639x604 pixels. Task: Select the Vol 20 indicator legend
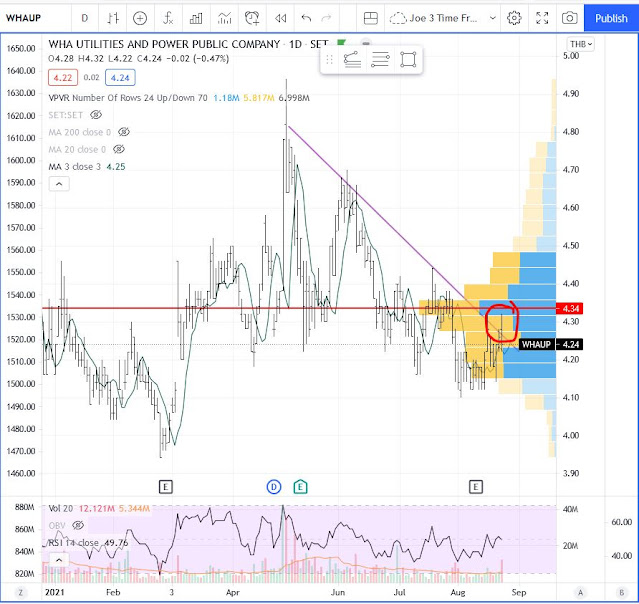tap(61, 508)
